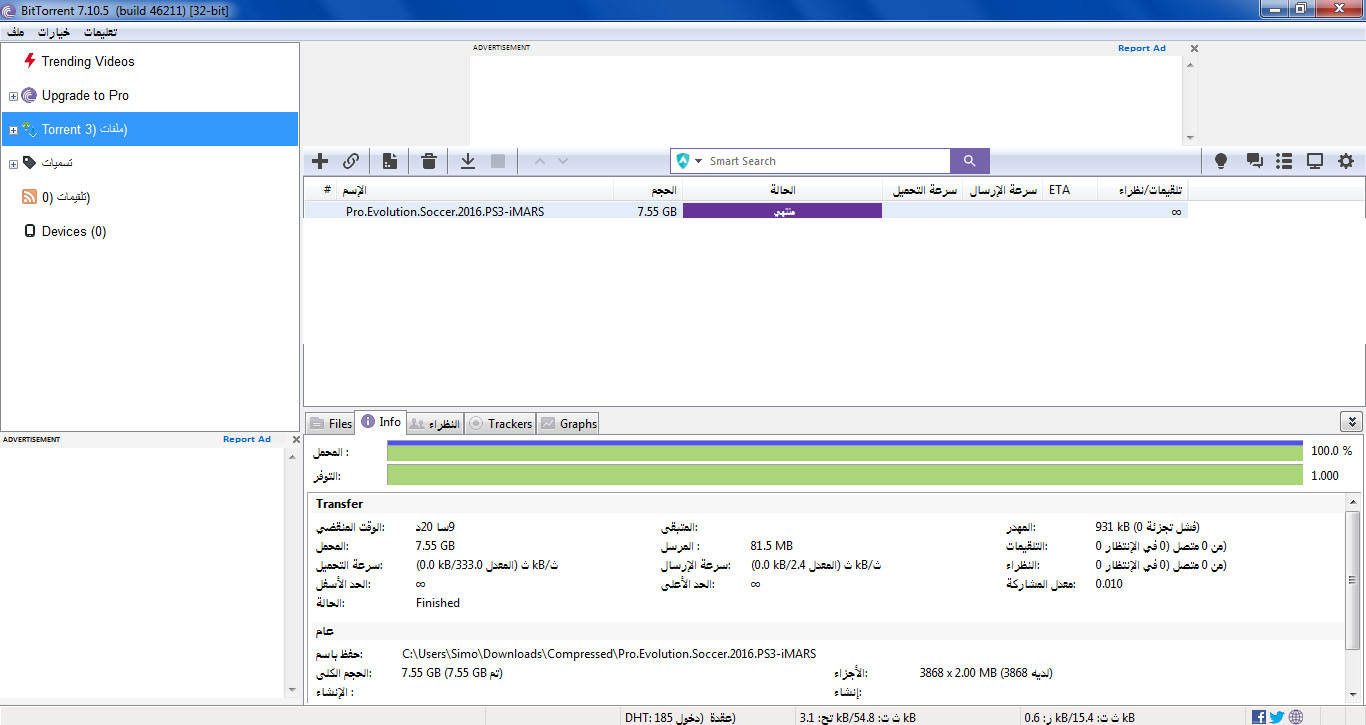The image size is (1366, 725).
Task: Click the purple search button
Action: [969, 161]
